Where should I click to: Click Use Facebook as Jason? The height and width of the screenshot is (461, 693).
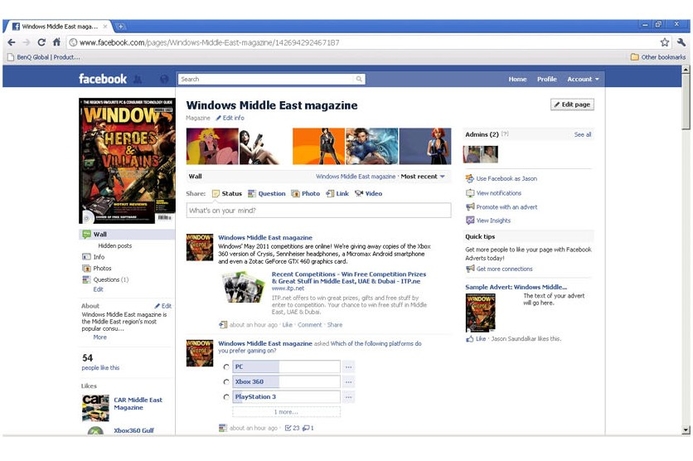tap(502, 179)
